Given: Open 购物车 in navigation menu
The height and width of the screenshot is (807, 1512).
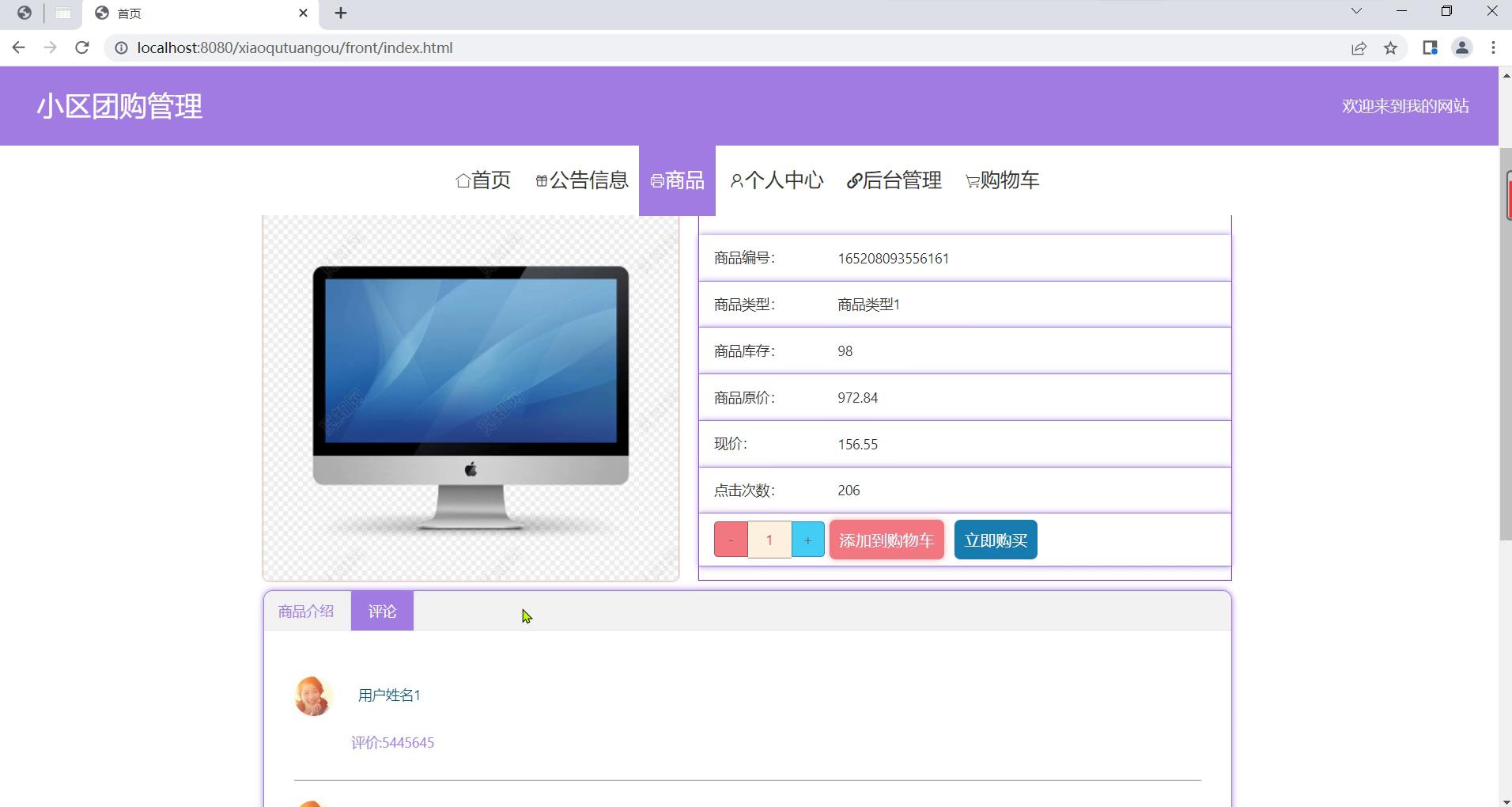Looking at the screenshot, I should pos(1002,180).
